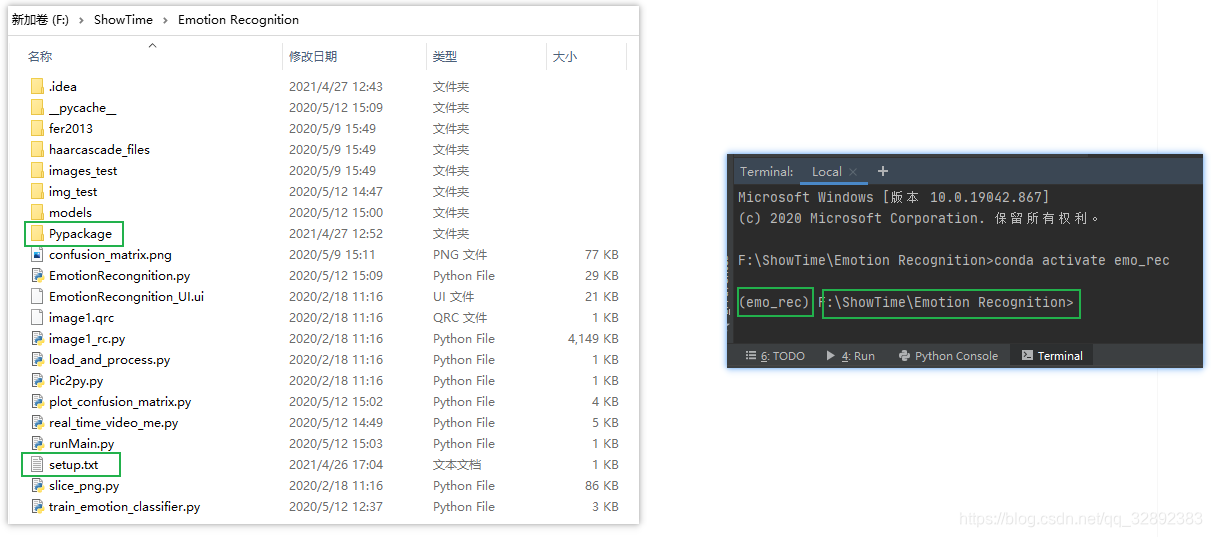Select the fer2013 folder icon
The image size is (1212, 537).
pyautogui.click(x=37, y=128)
